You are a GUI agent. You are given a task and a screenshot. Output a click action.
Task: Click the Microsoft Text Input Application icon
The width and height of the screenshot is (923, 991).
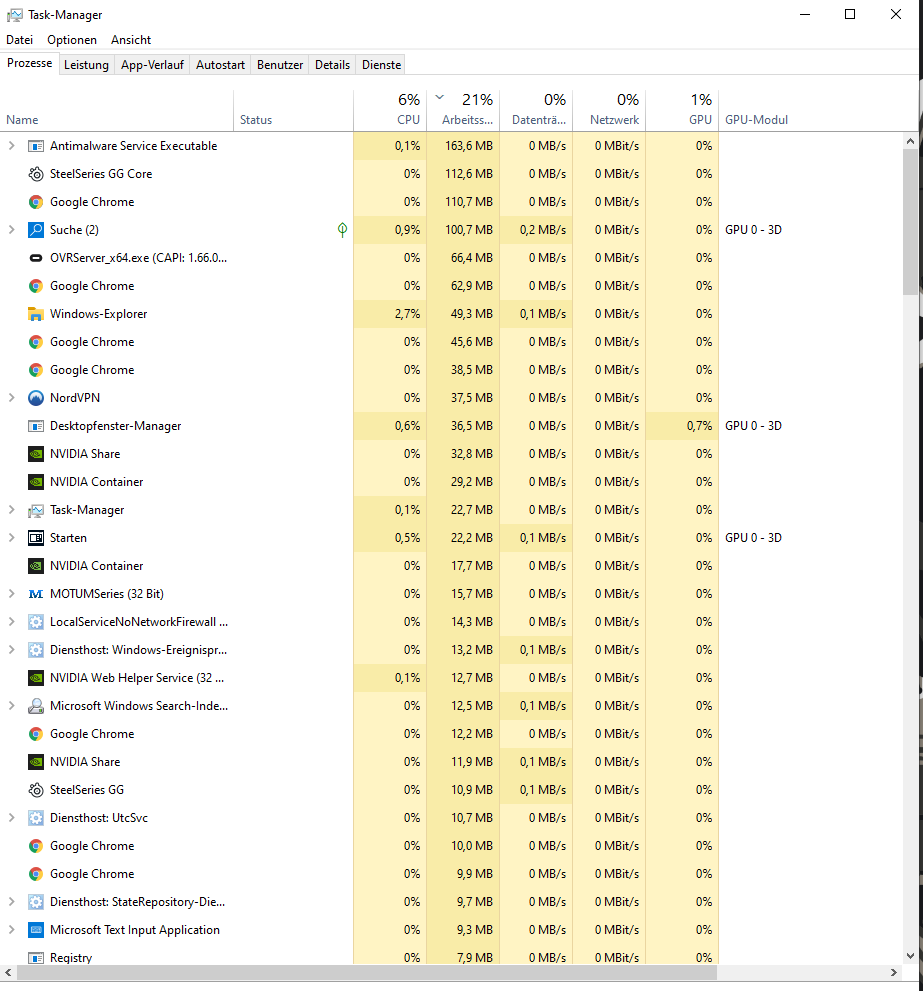tap(36, 930)
